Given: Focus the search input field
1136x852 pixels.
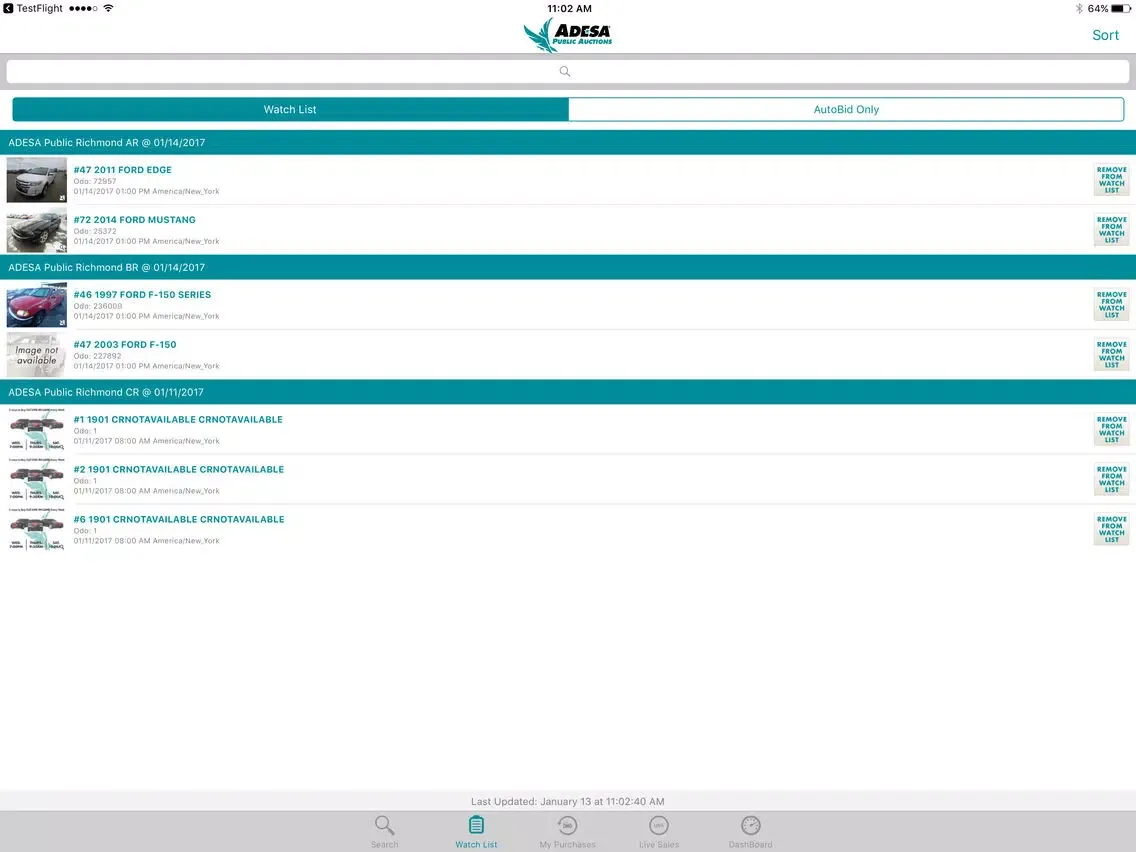Looking at the screenshot, I should [x=568, y=71].
